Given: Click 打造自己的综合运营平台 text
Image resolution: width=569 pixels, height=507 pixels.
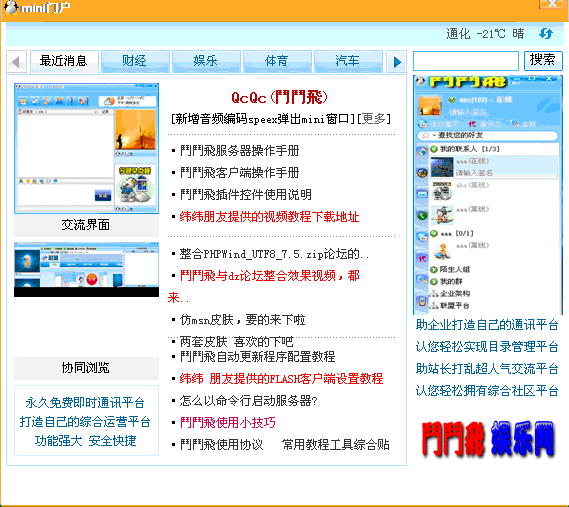Looking at the screenshot, I should pyautogui.click(x=85, y=422).
